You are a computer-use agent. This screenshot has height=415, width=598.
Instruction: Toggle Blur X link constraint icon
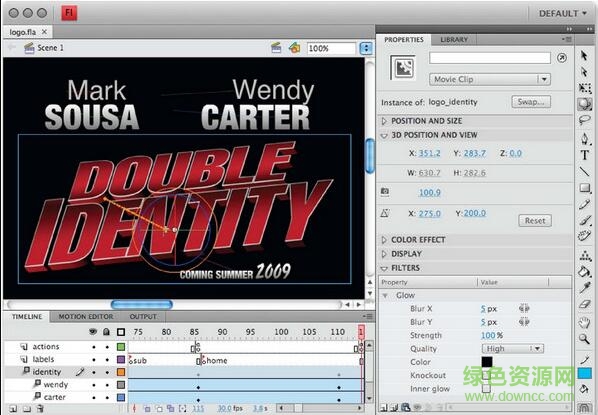pyautogui.click(x=524, y=309)
